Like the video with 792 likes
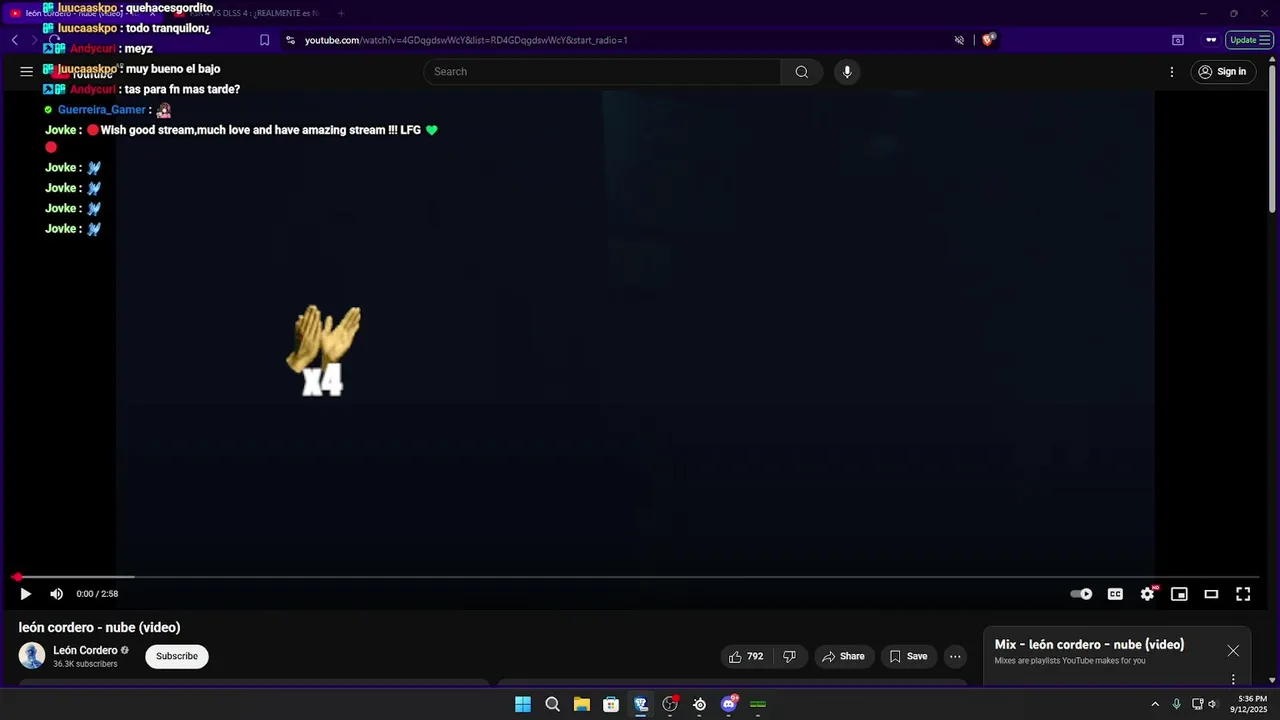The height and width of the screenshot is (720, 1280). coord(746,657)
